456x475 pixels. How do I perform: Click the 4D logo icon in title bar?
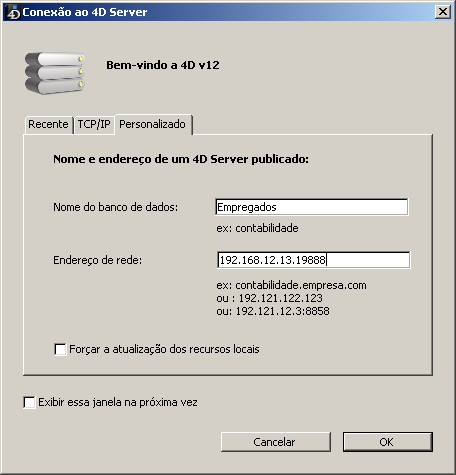coord(13,12)
